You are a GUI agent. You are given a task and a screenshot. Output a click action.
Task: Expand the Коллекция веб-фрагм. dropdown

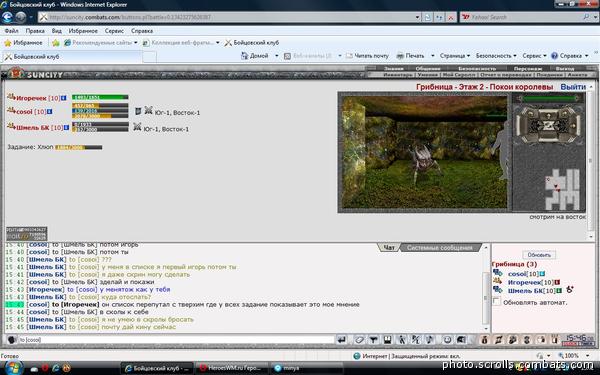click(217, 43)
